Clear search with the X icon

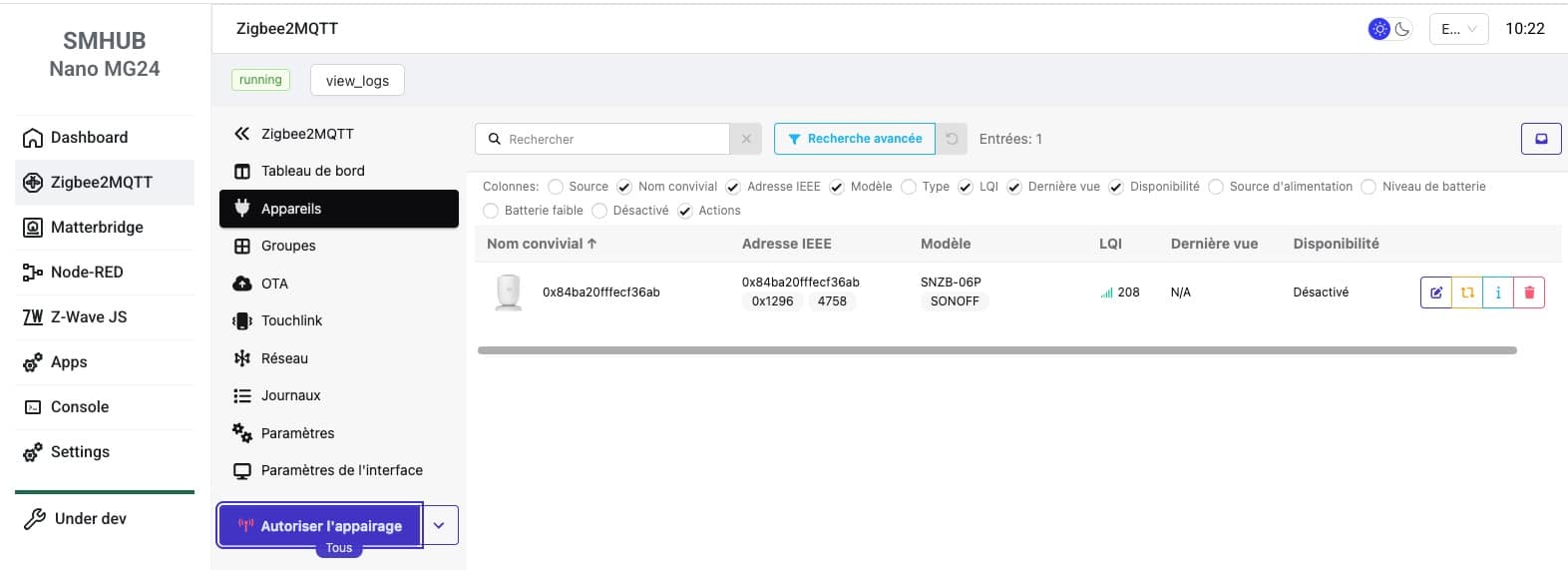pos(746,139)
